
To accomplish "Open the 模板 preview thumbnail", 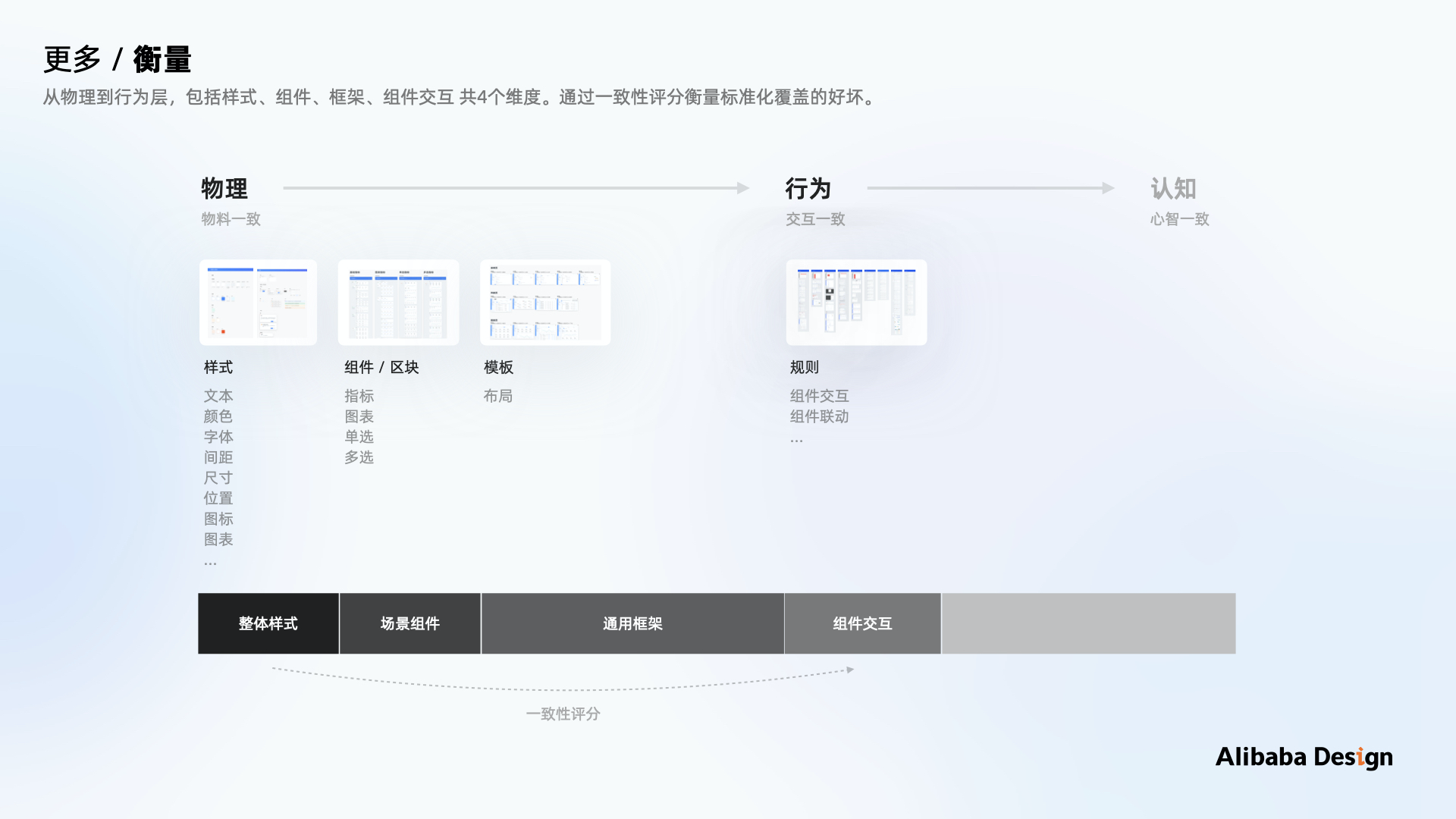I will [x=545, y=303].
